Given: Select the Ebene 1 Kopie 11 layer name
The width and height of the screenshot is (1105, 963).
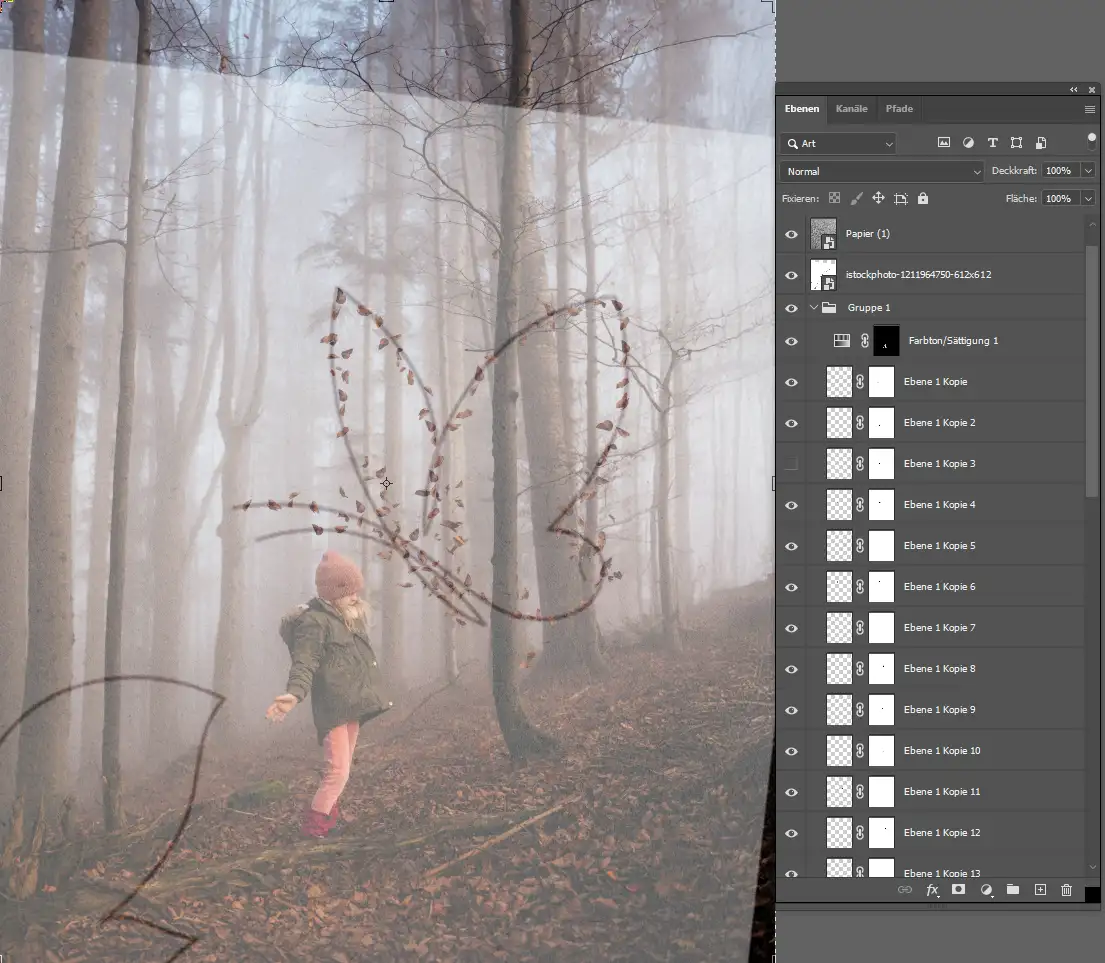Looking at the screenshot, I should (942, 792).
